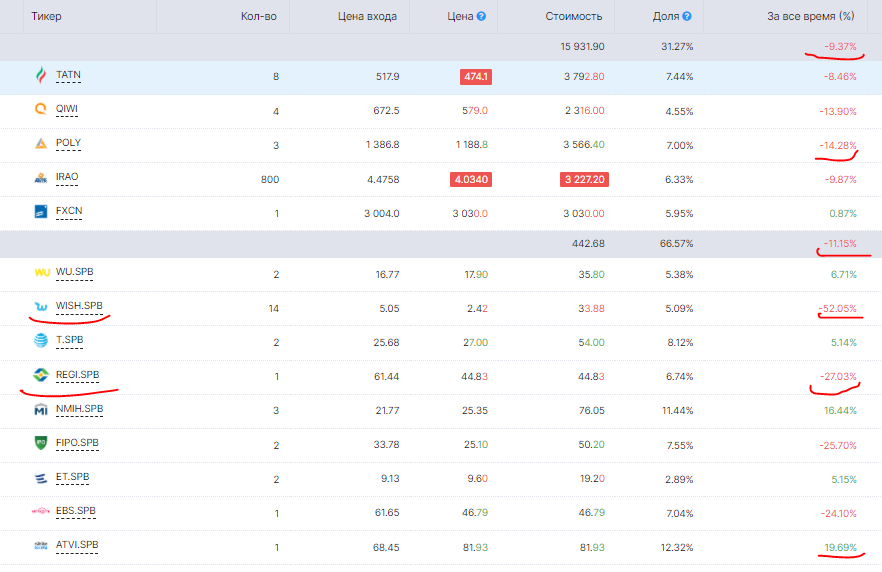Click EBS.SPB price 46.79
The height and width of the screenshot is (572, 882).
click(475, 513)
